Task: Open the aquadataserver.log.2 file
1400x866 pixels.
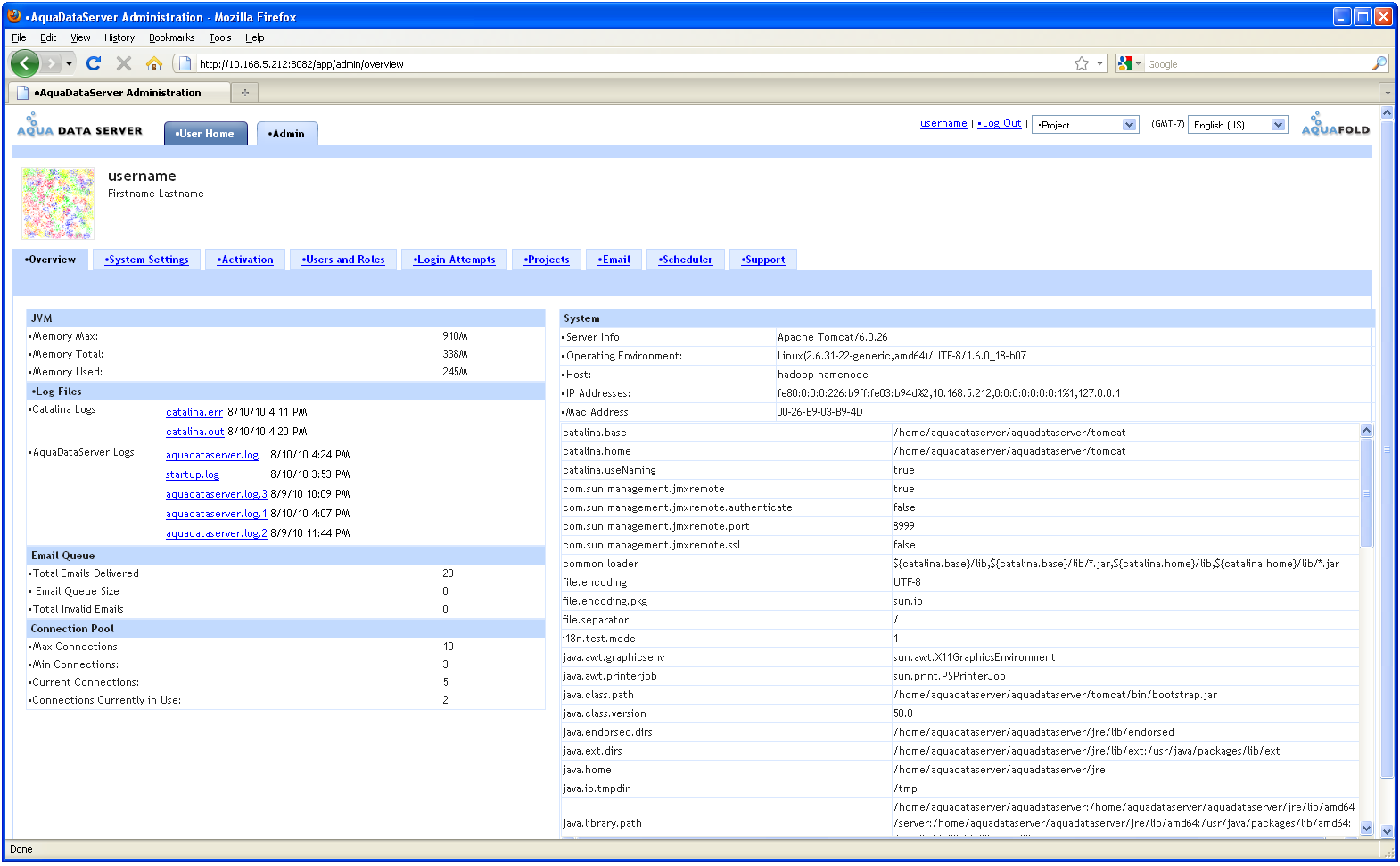Action: click(x=217, y=533)
